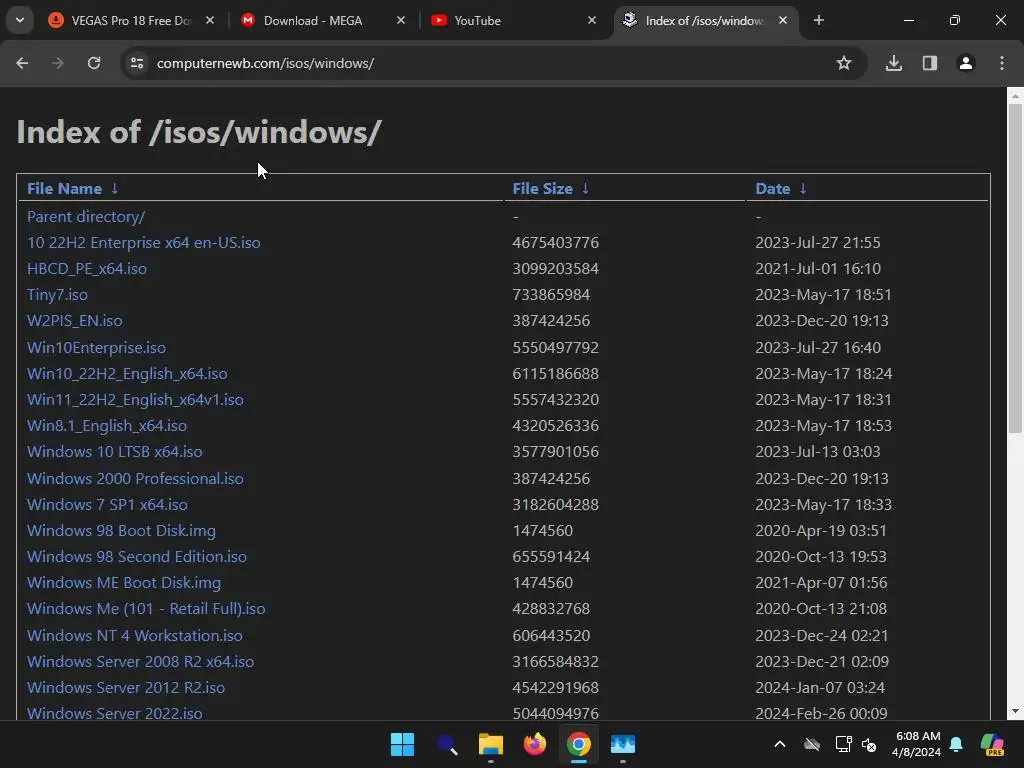
Task: Click the page vertical scrollbar thumb
Action: coord(1015,268)
